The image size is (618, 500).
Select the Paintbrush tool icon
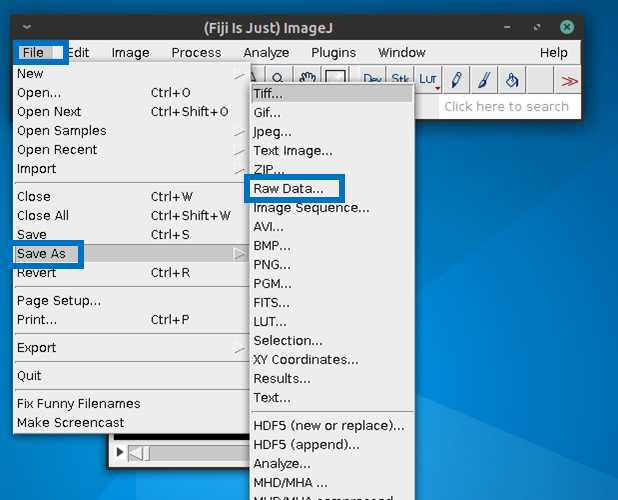(x=484, y=80)
